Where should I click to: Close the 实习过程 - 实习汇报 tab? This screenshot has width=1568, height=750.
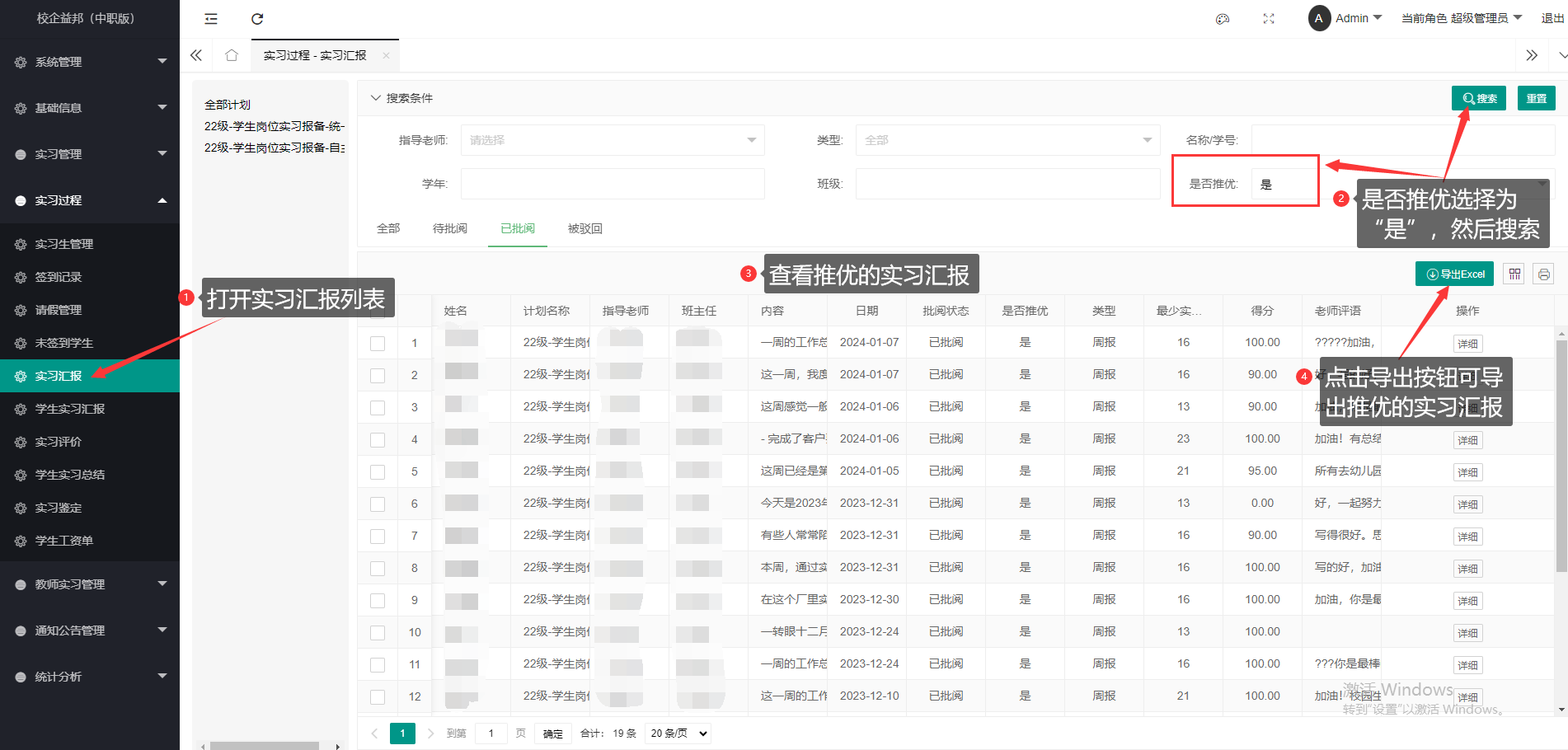click(386, 56)
